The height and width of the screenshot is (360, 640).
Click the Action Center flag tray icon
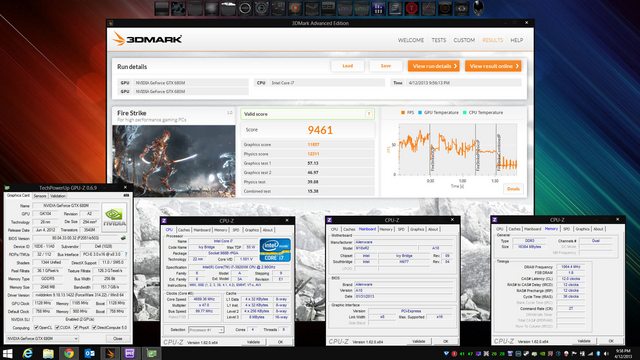click(574, 353)
